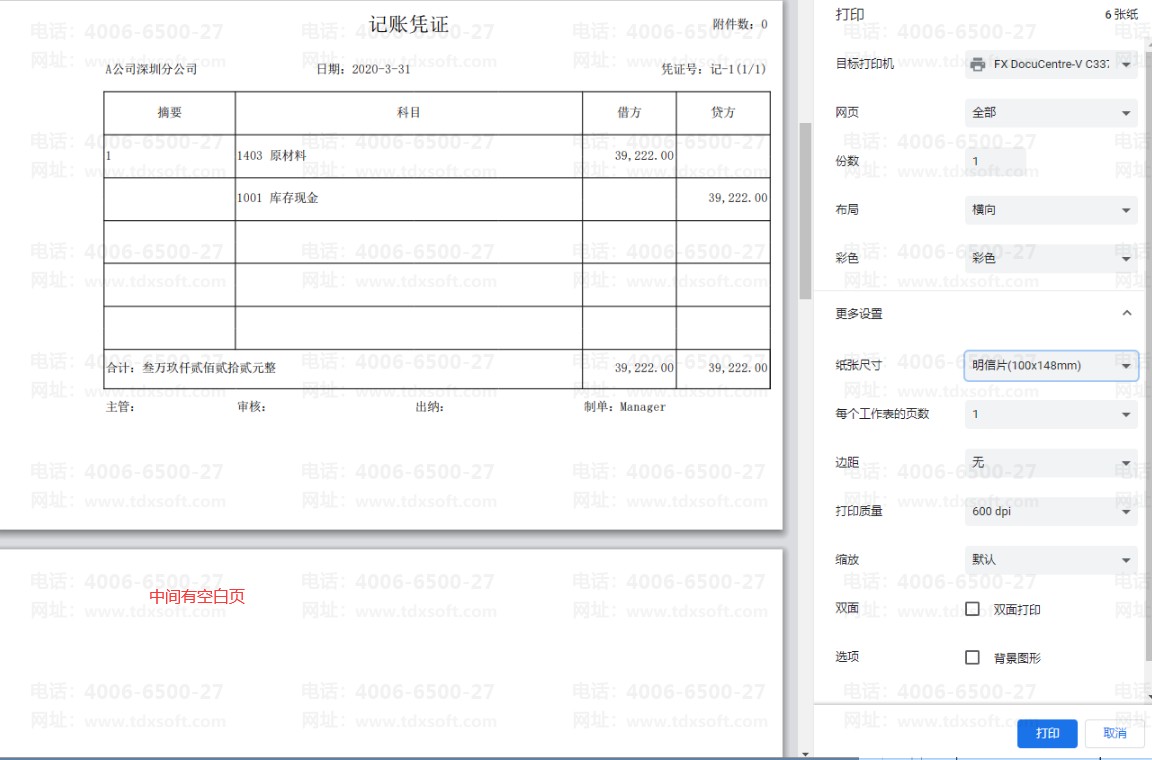Open the 打印质量 dropdown showing 600 dpi
The height and width of the screenshot is (760, 1152).
pos(1050,511)
